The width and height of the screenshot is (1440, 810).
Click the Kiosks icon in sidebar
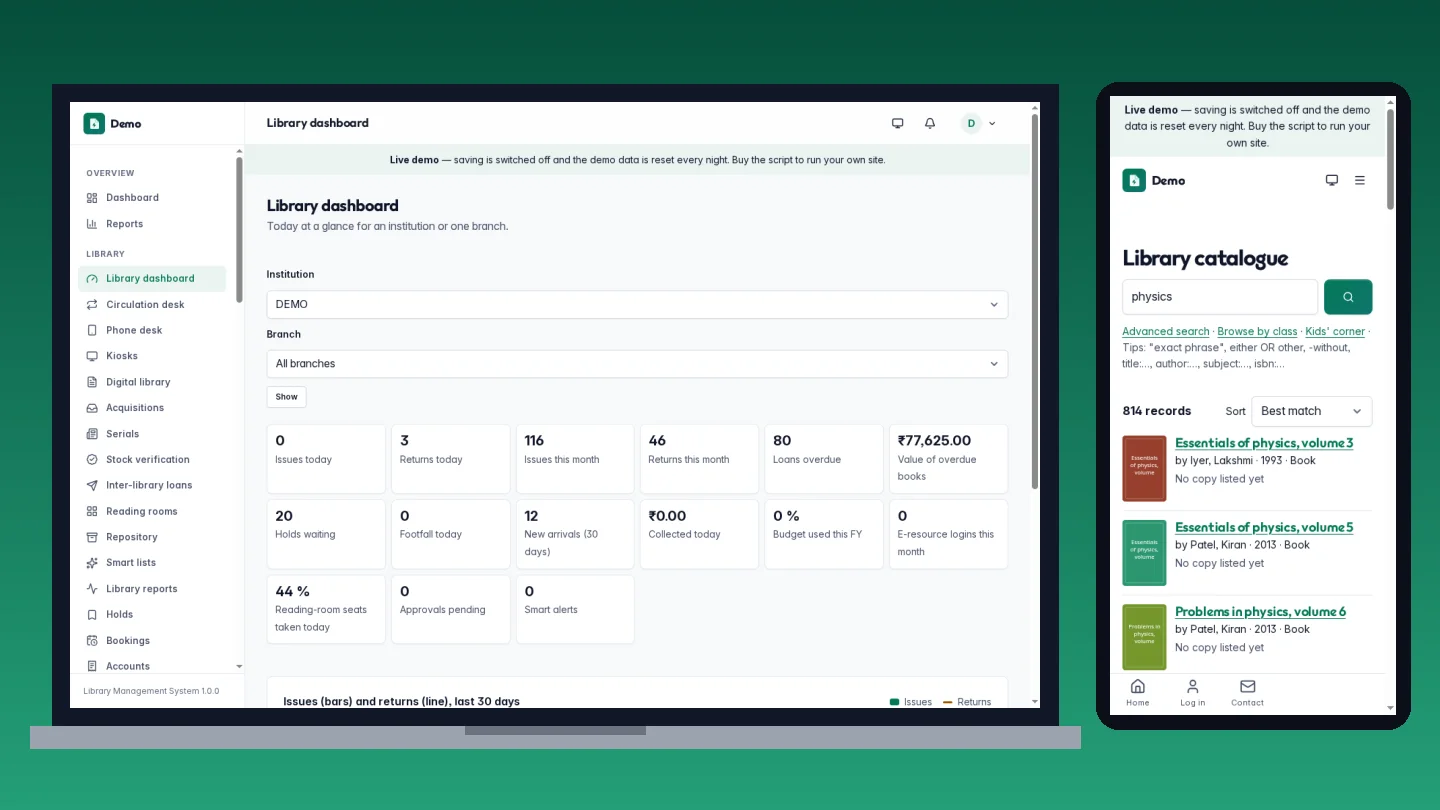(92, 356)
